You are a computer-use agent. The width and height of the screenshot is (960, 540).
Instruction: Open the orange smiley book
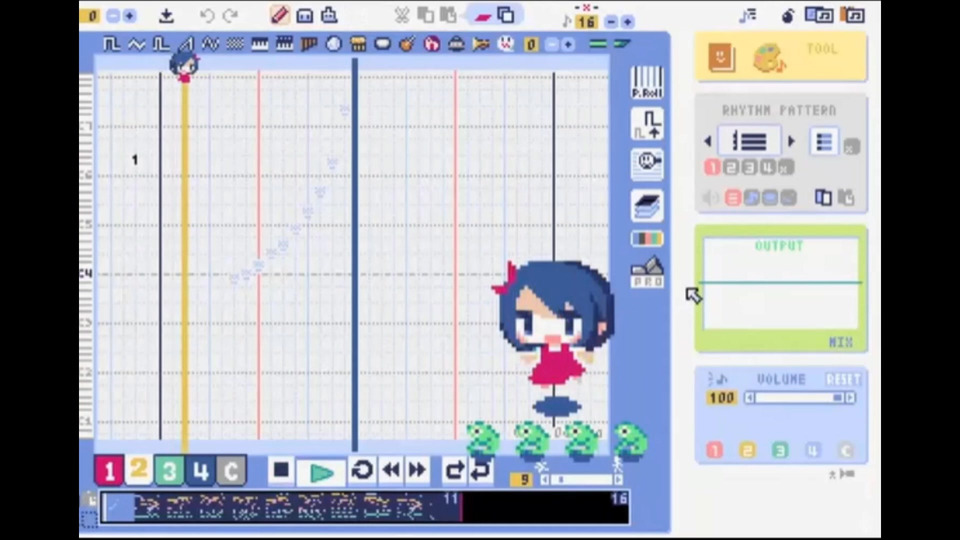[x=721, y=58]
